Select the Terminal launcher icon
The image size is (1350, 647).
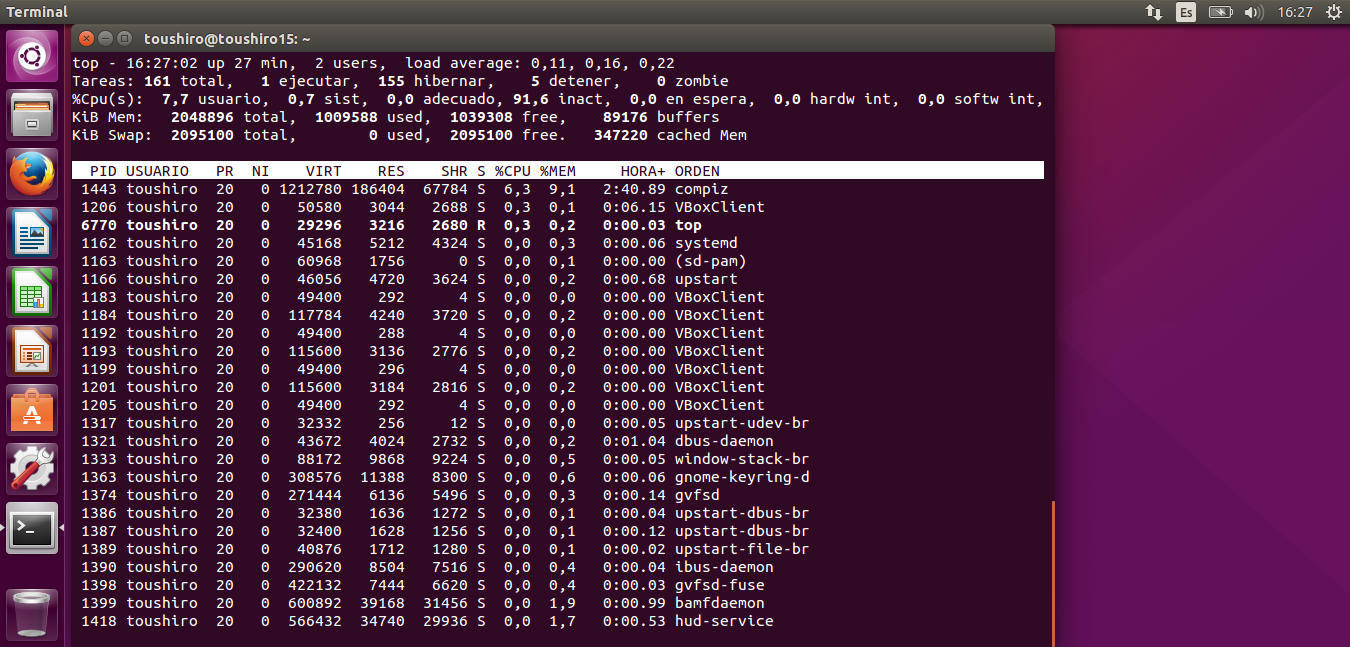tap(33, 528)
